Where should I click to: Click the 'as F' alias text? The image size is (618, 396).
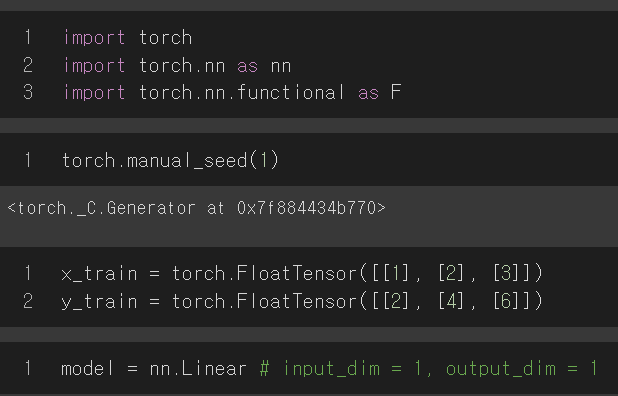pyautogui.click(x=380, y=93)
